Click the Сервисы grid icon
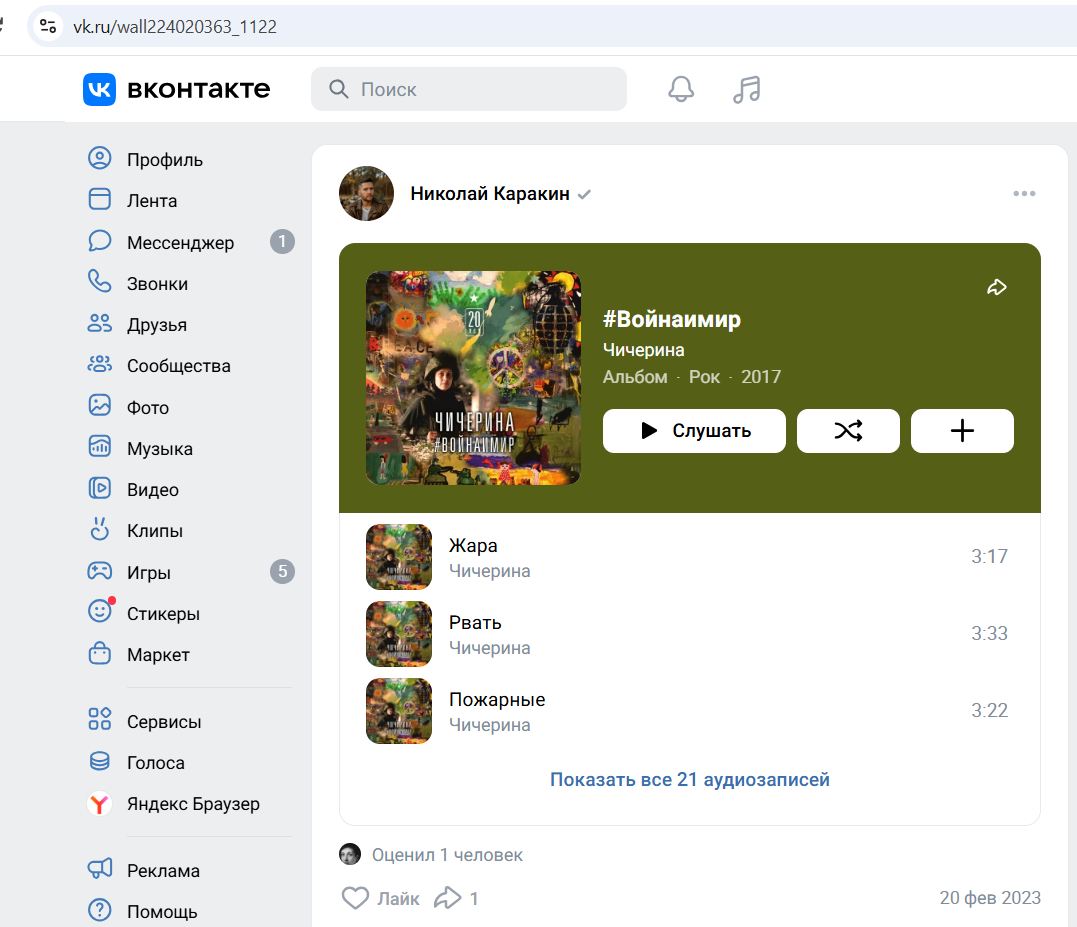 click(100, 719)
